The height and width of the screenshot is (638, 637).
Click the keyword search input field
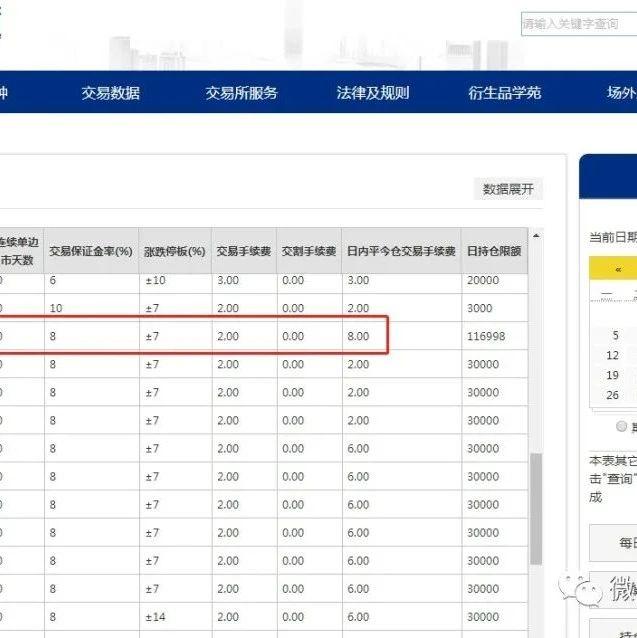click(579, 24)
